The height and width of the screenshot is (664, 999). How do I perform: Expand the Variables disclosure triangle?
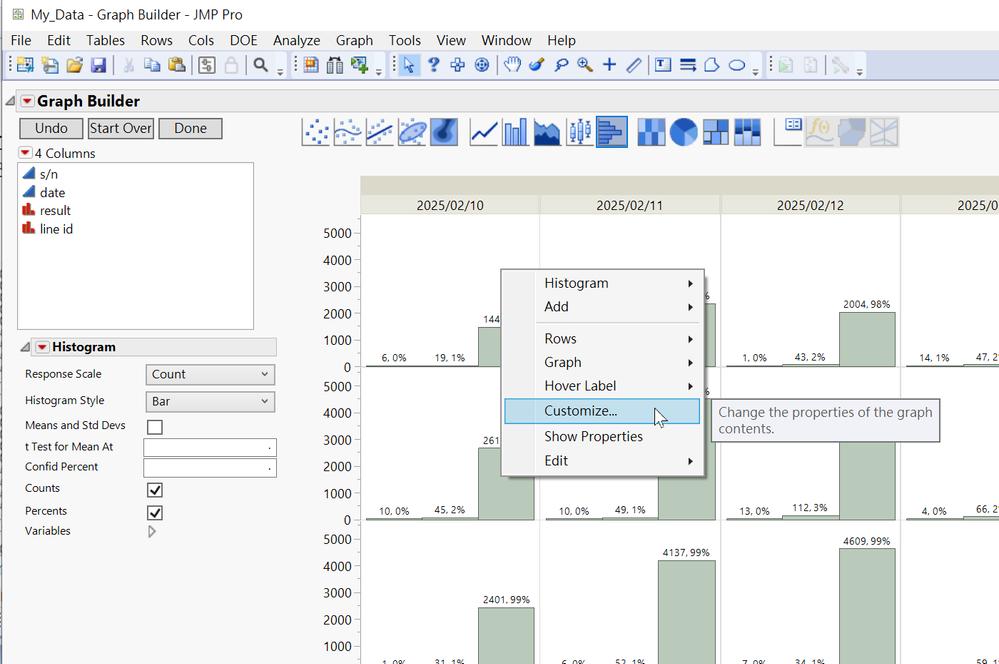(152, 531)
